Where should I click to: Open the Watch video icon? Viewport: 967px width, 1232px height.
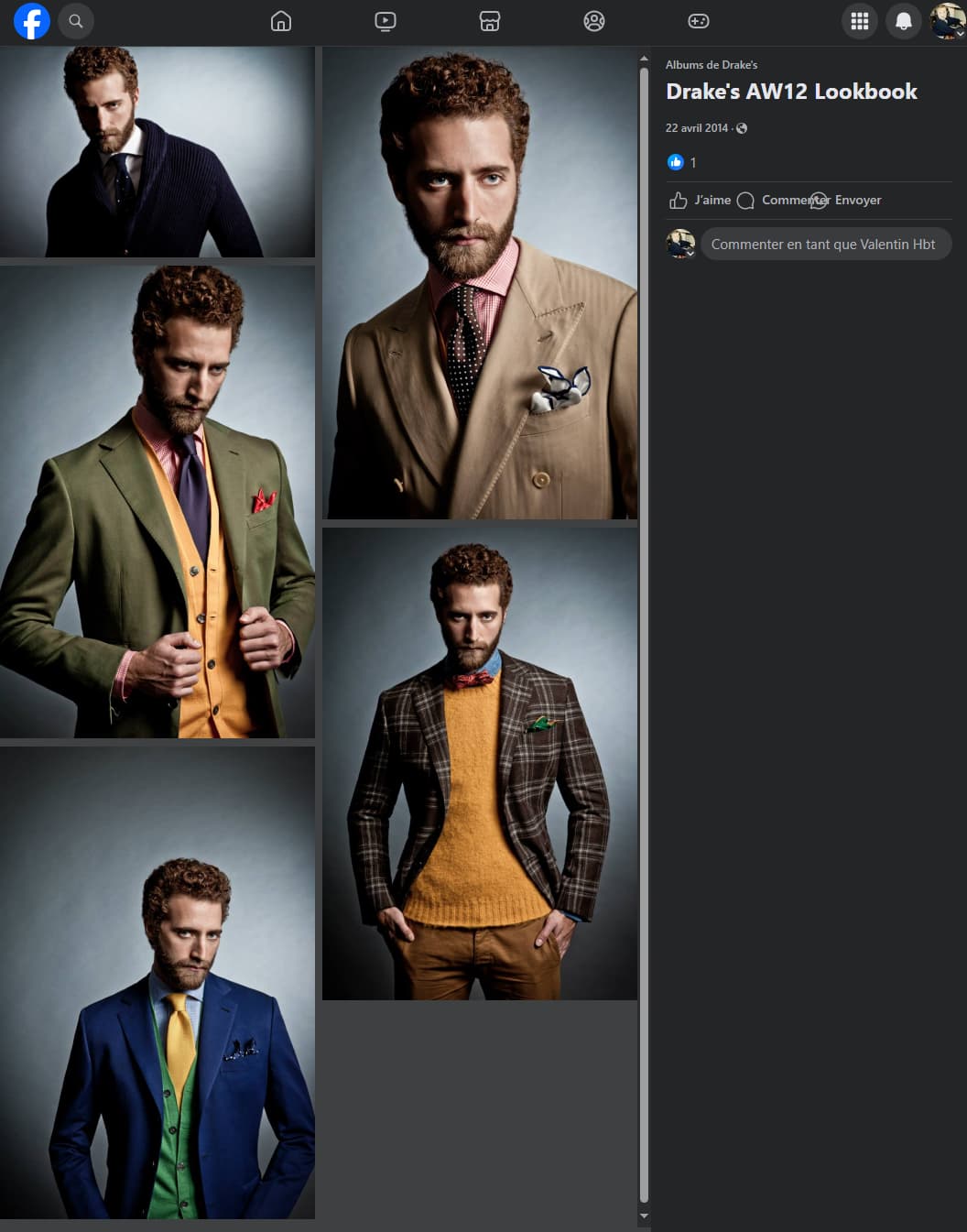pos(386,21)
